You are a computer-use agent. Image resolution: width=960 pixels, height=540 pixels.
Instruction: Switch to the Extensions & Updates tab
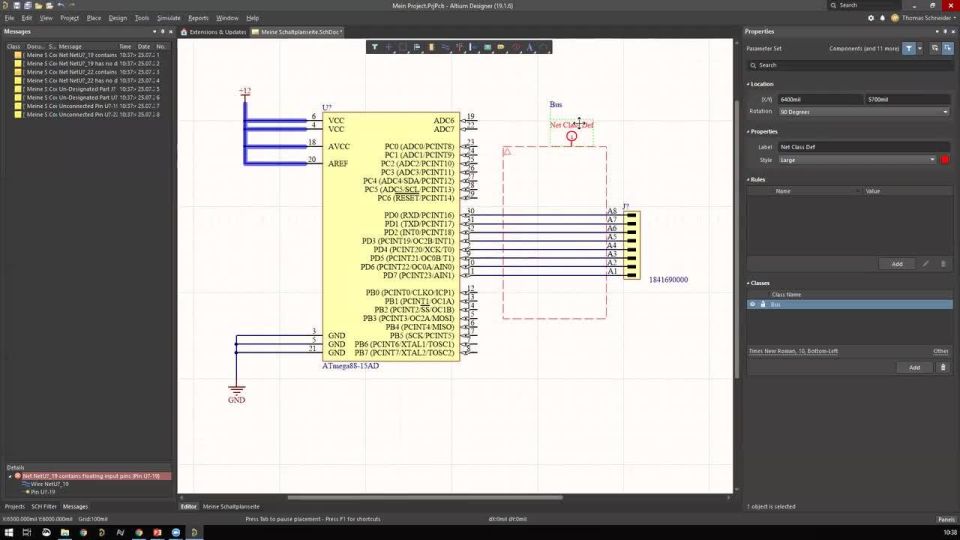coord(212,32)
